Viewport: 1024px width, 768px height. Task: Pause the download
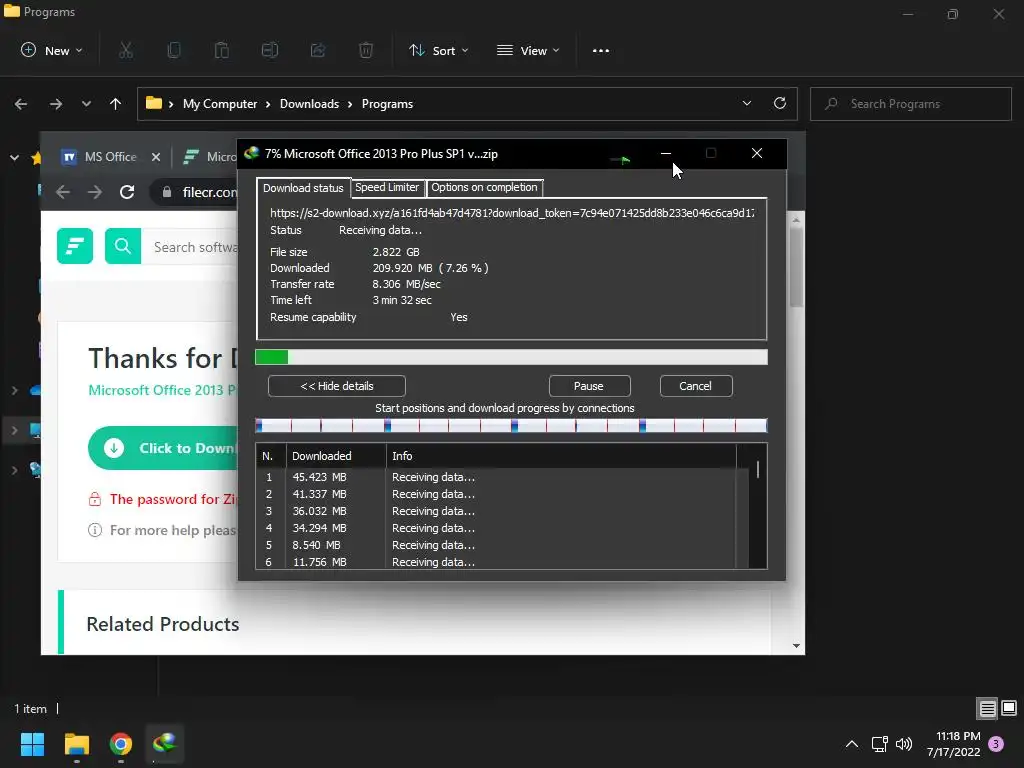coord(589,386)
